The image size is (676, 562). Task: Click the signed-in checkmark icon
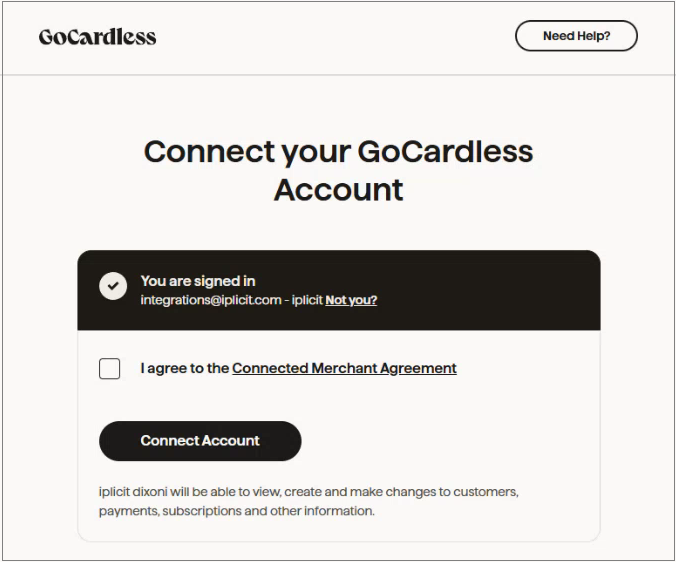pyautogui.click(x=113, y=285)
